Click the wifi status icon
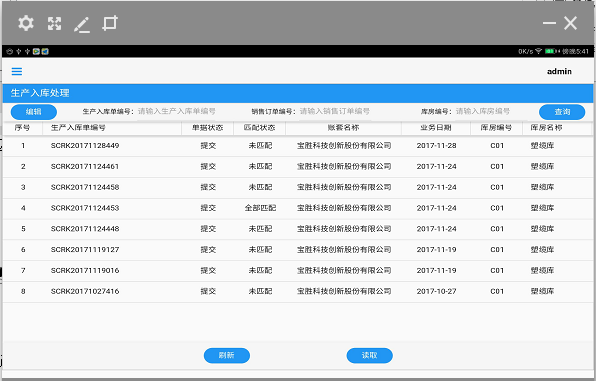Screen dimensions: 596x381 pyautogui.click(x=538, y=51)
